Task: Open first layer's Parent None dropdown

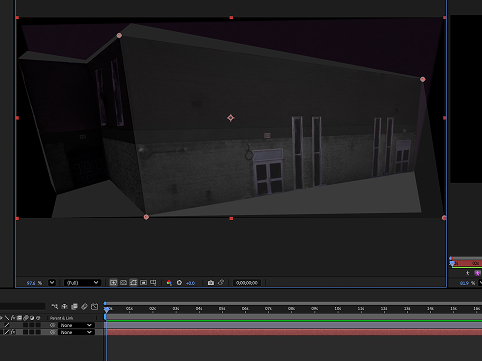Action: 76,325
